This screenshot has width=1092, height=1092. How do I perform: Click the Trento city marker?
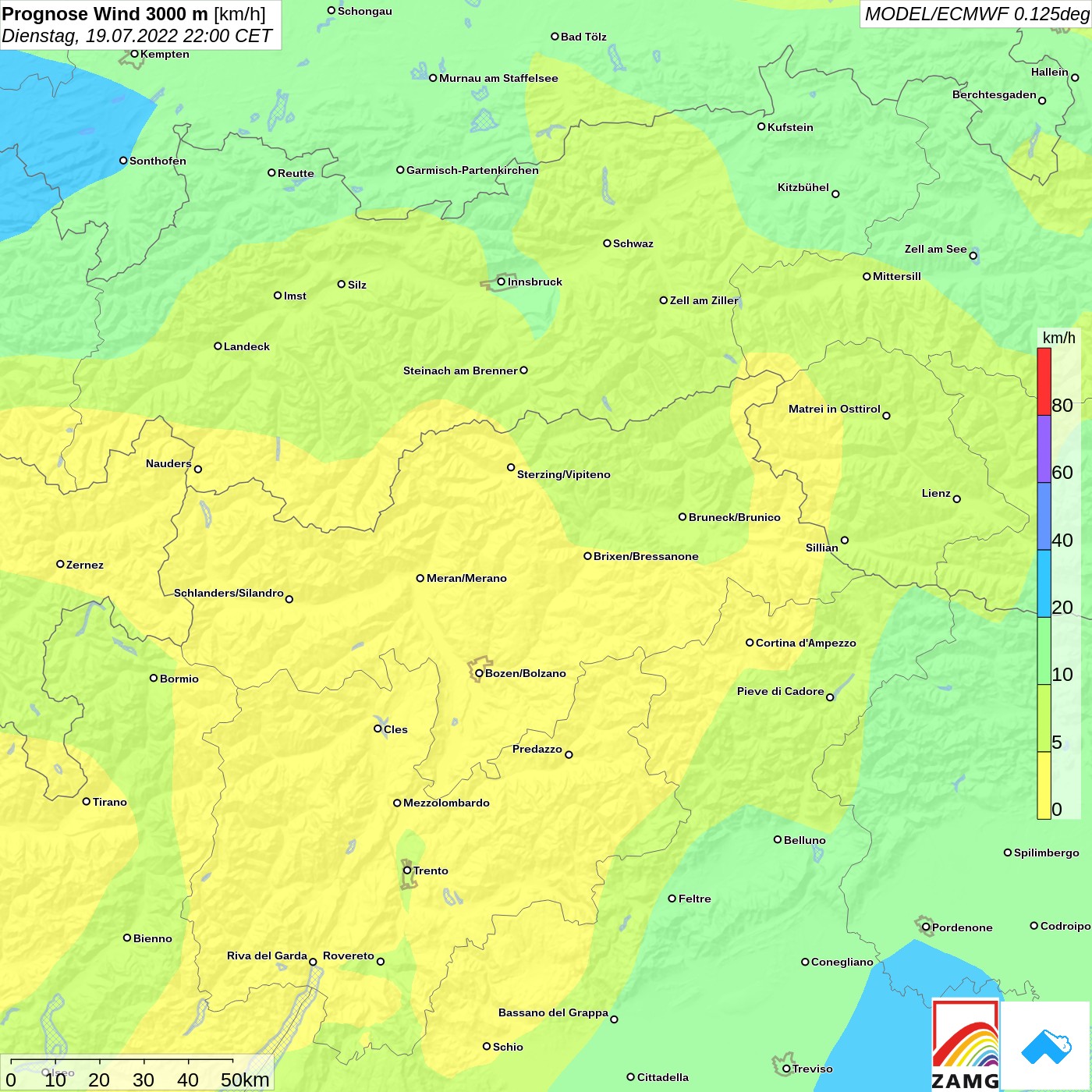[407, 870]
